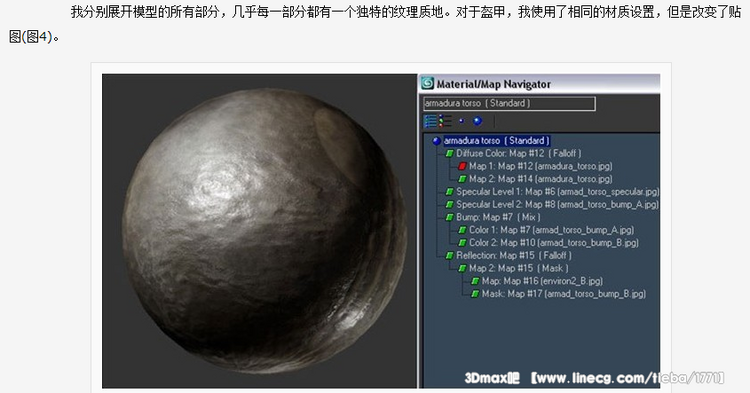Switch to View Small Icons button
750x393 pixels.
point(462,121)
